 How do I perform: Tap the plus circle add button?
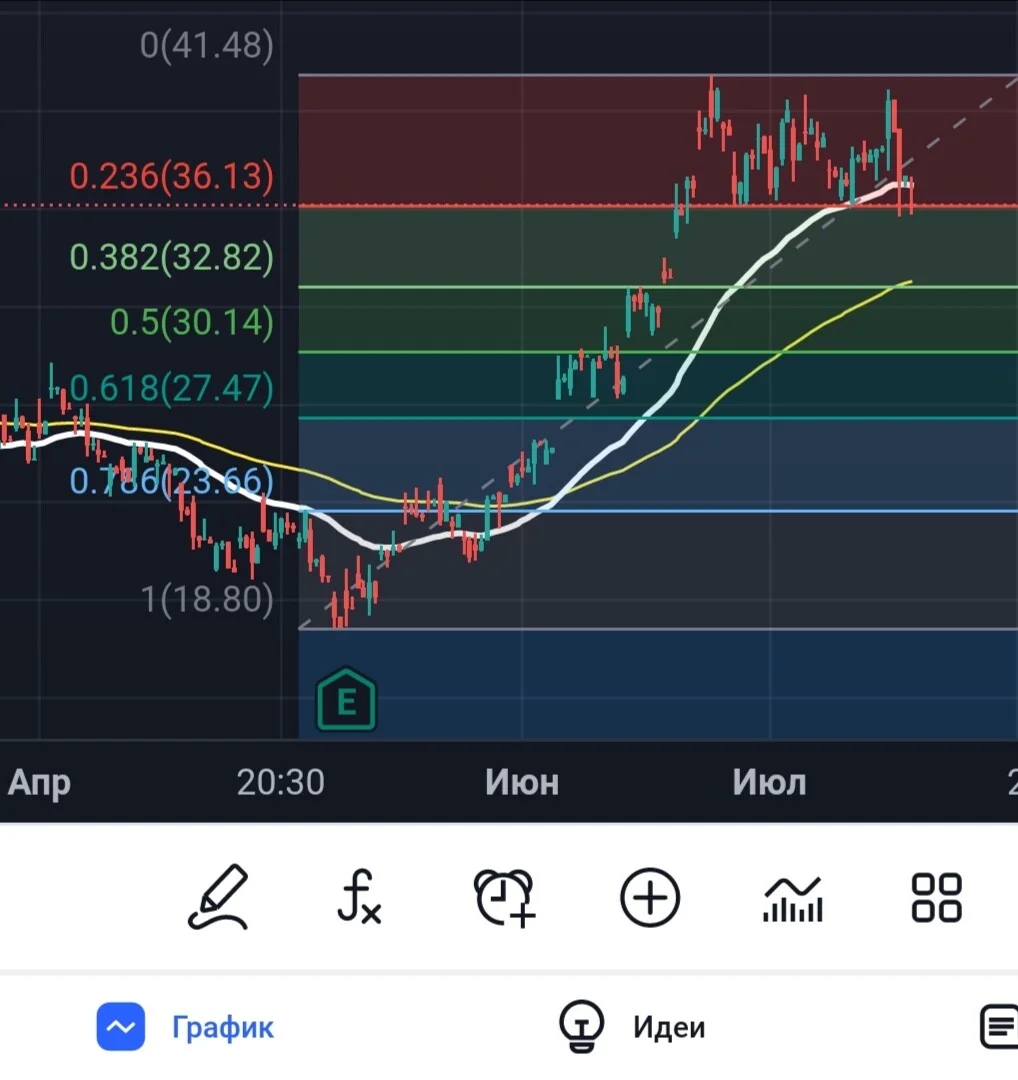click(x=650, y=897)
